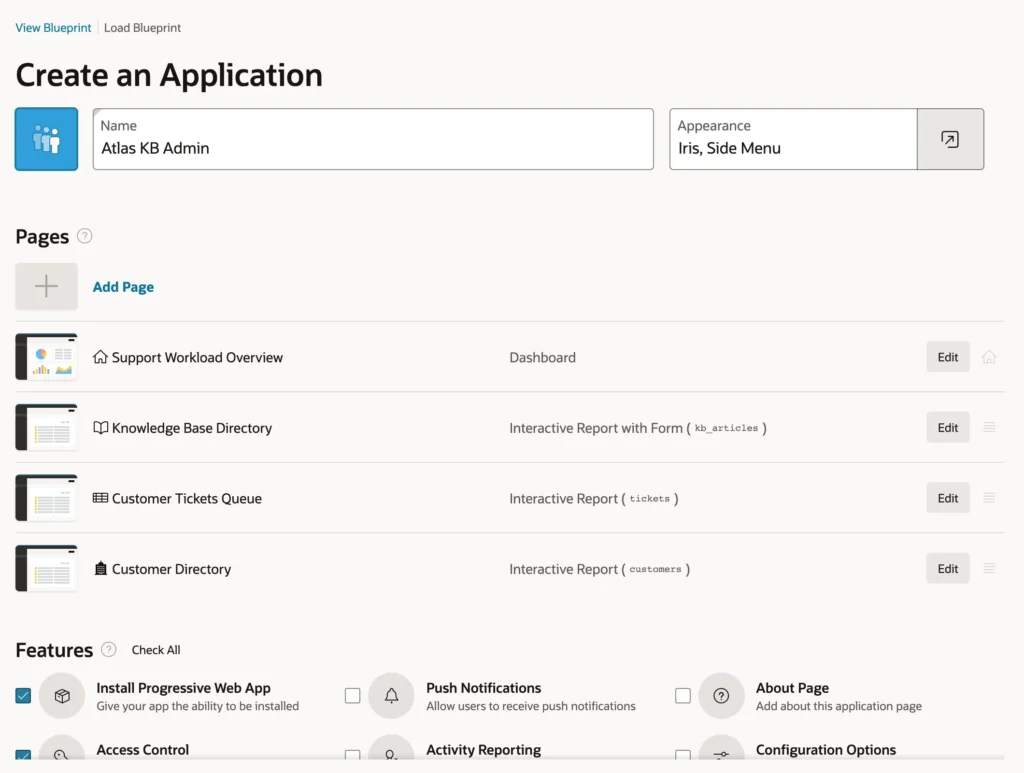Open the Support Workload Overview dashboard thumbnail
Viewport: 1024px width, 773px height.
click(x=46, y=356)
